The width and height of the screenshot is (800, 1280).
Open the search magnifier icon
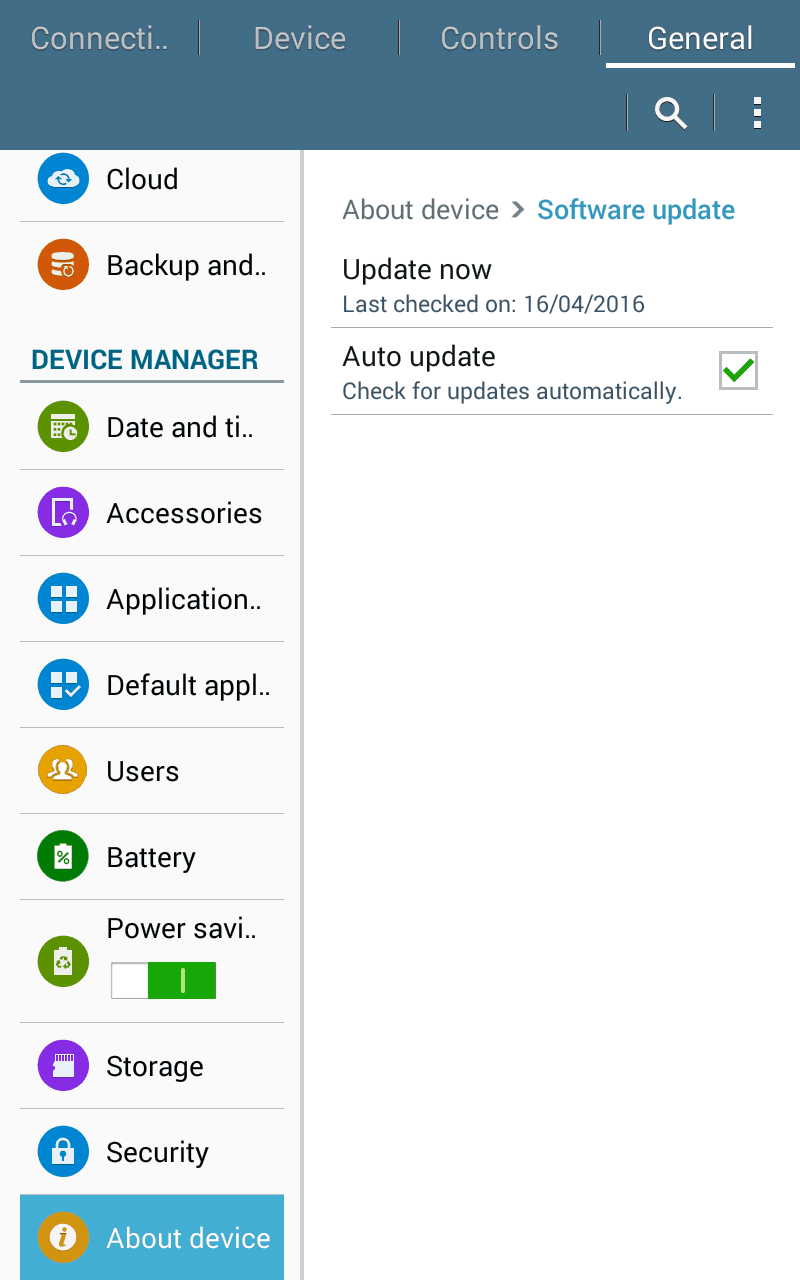point(671,113)
